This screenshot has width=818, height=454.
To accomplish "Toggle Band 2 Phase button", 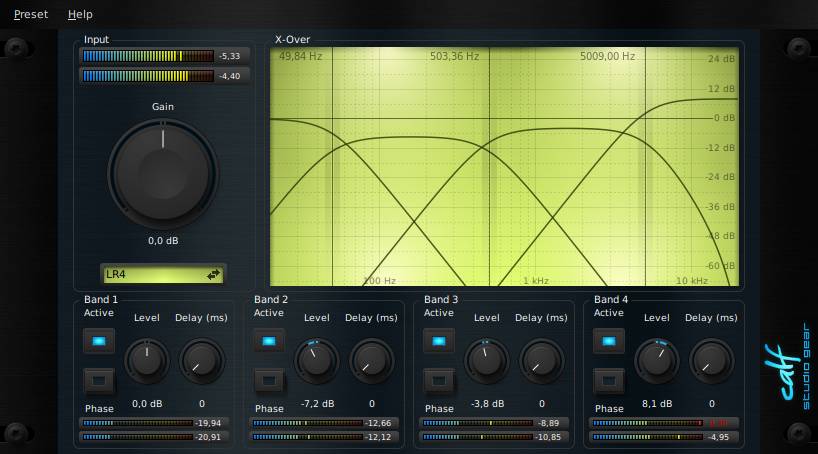I will click(x=269, y=381).
